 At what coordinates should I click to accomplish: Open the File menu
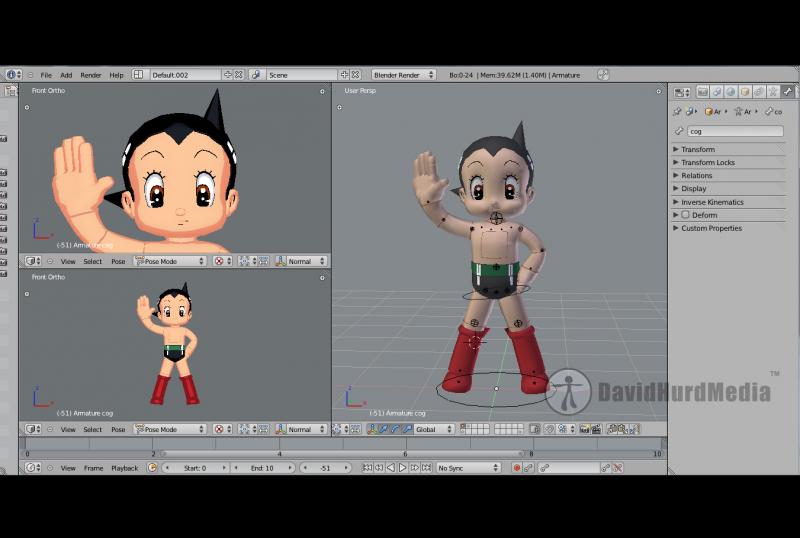coord(46,75)
